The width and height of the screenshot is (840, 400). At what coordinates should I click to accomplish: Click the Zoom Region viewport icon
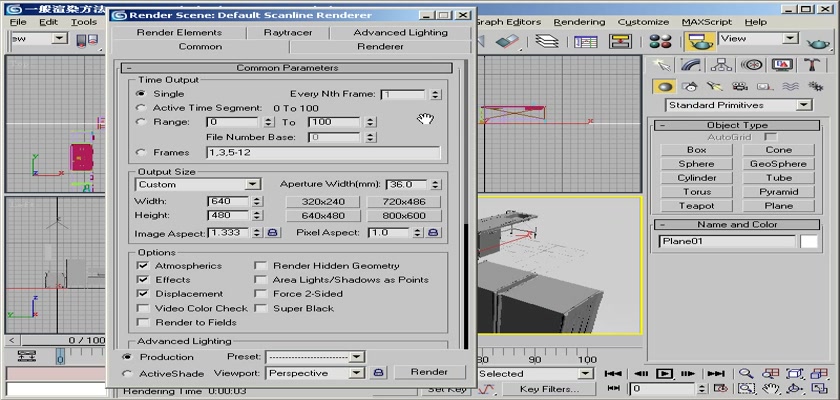(x=746, y=389)
